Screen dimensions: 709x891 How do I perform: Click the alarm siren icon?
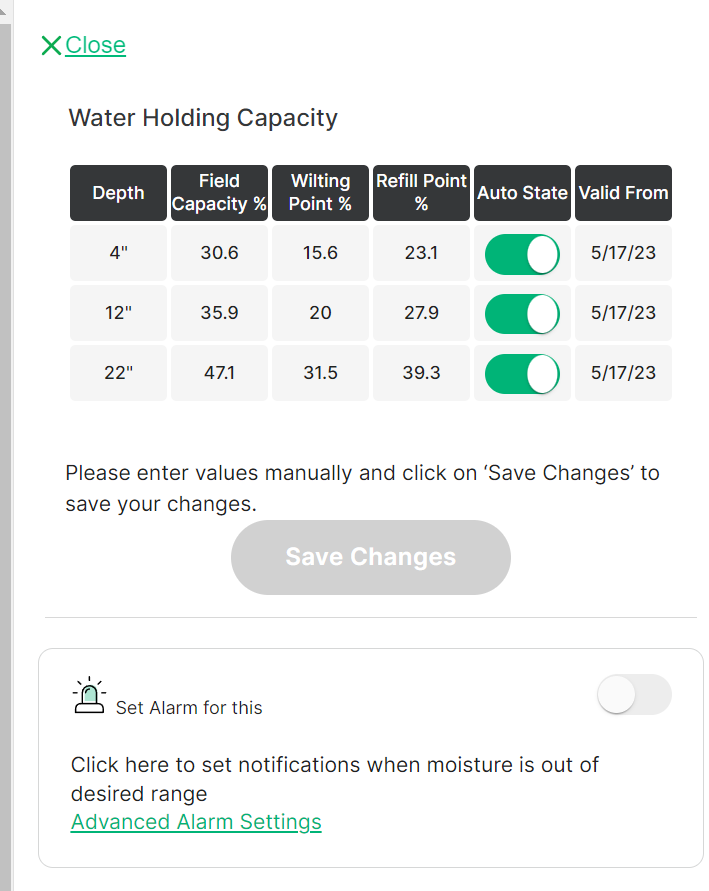coord(90,696)
